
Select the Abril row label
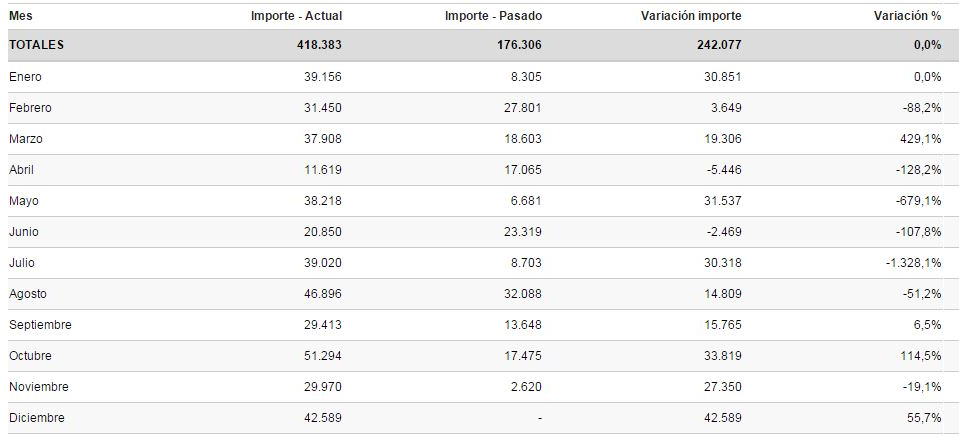coord(21,170)
